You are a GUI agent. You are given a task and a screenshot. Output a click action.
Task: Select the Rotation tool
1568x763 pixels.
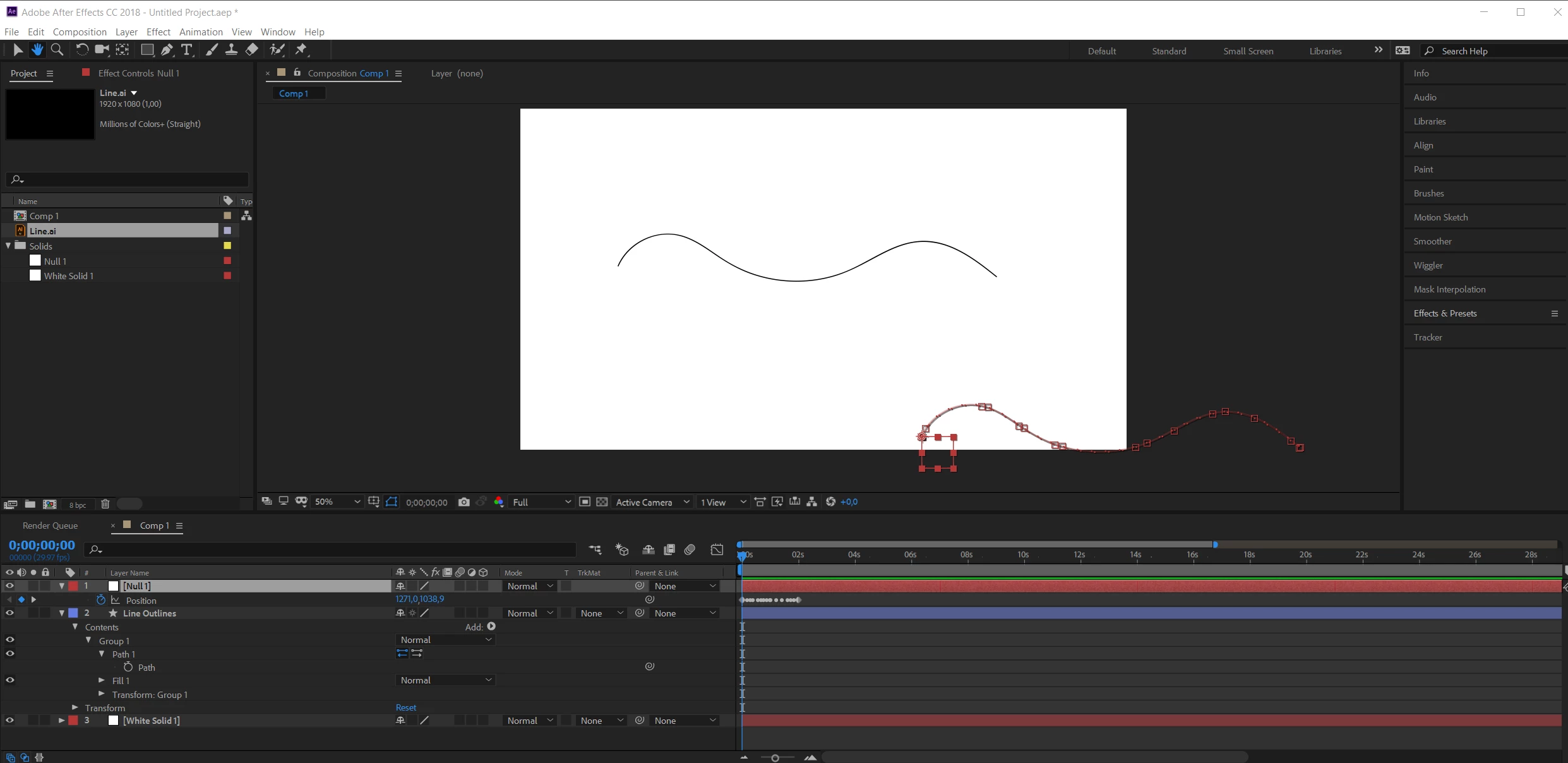[81, 50]
